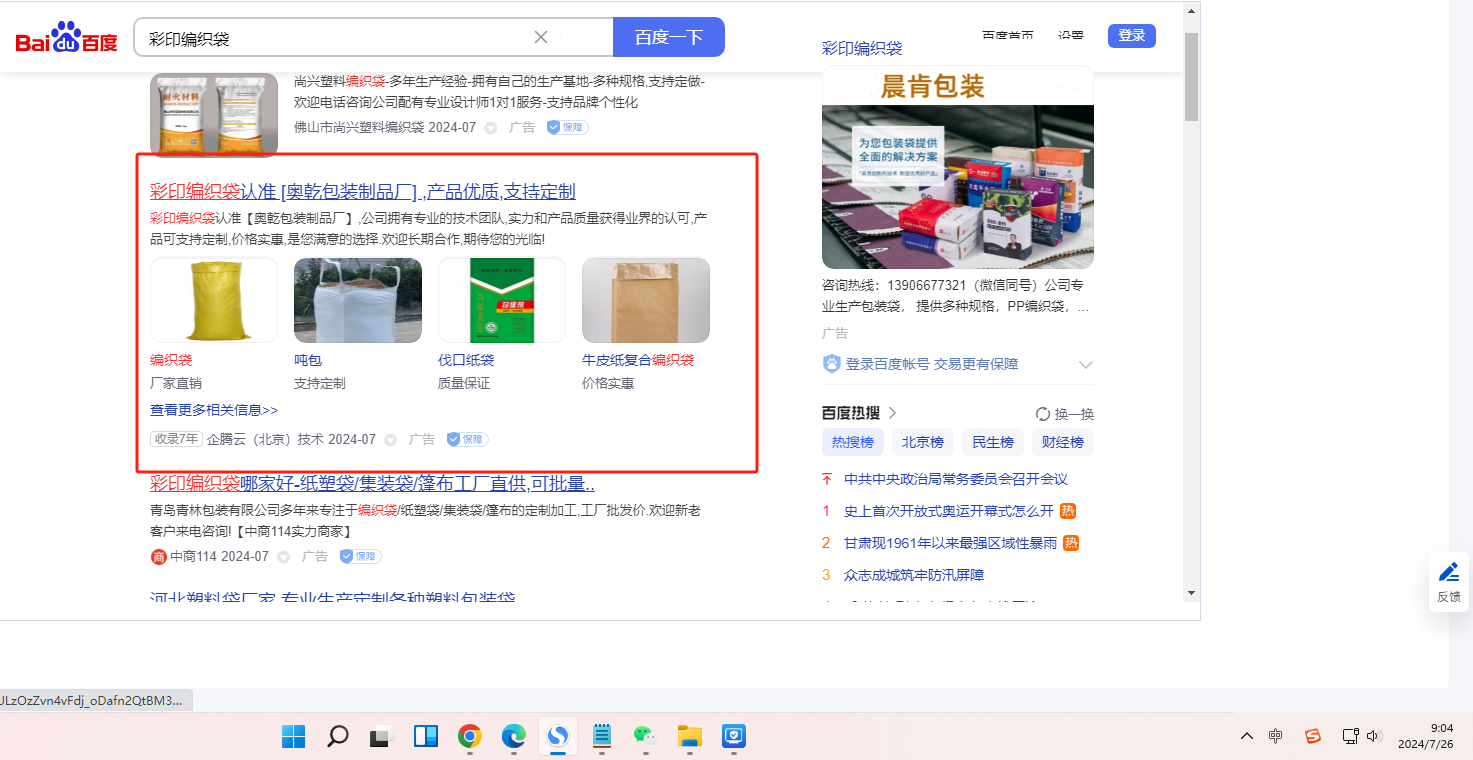Select the 热搜榜 tab
Viewport: 1473px width, 760px height.
click(853, 442)
